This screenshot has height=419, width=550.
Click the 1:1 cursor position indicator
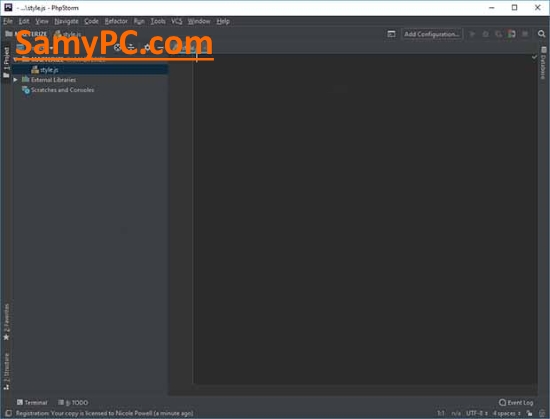pos(441,413)
